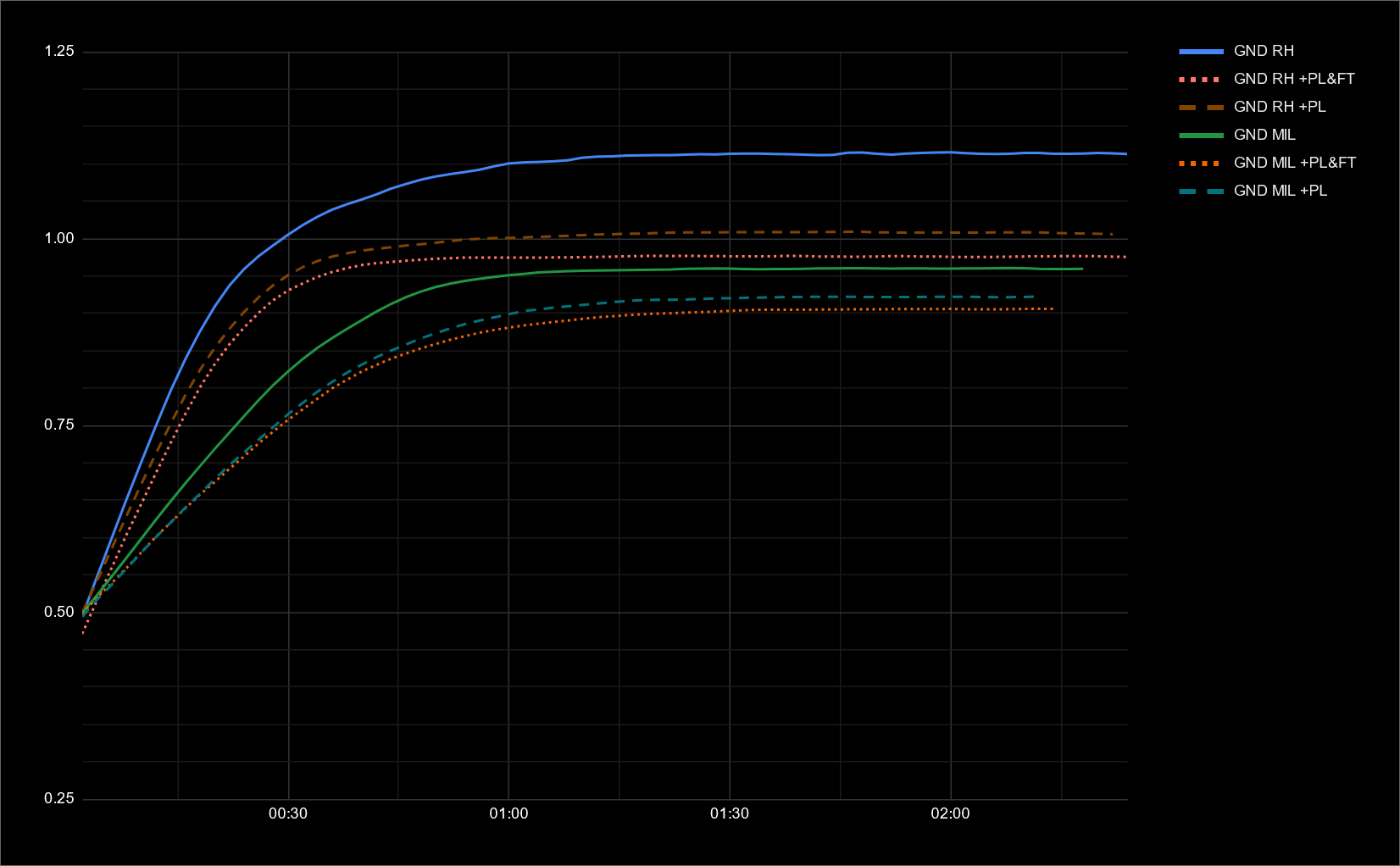Select the "GND MIL +PL&FT" legend label
The image size is (1400, 866).
[x=1295, y=164]
